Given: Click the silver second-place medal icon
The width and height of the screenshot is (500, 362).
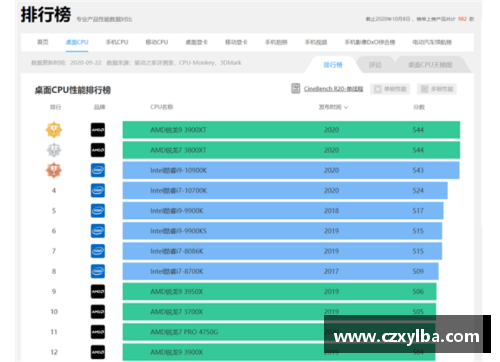Looking at the screenshot, I should coord(54,150).
